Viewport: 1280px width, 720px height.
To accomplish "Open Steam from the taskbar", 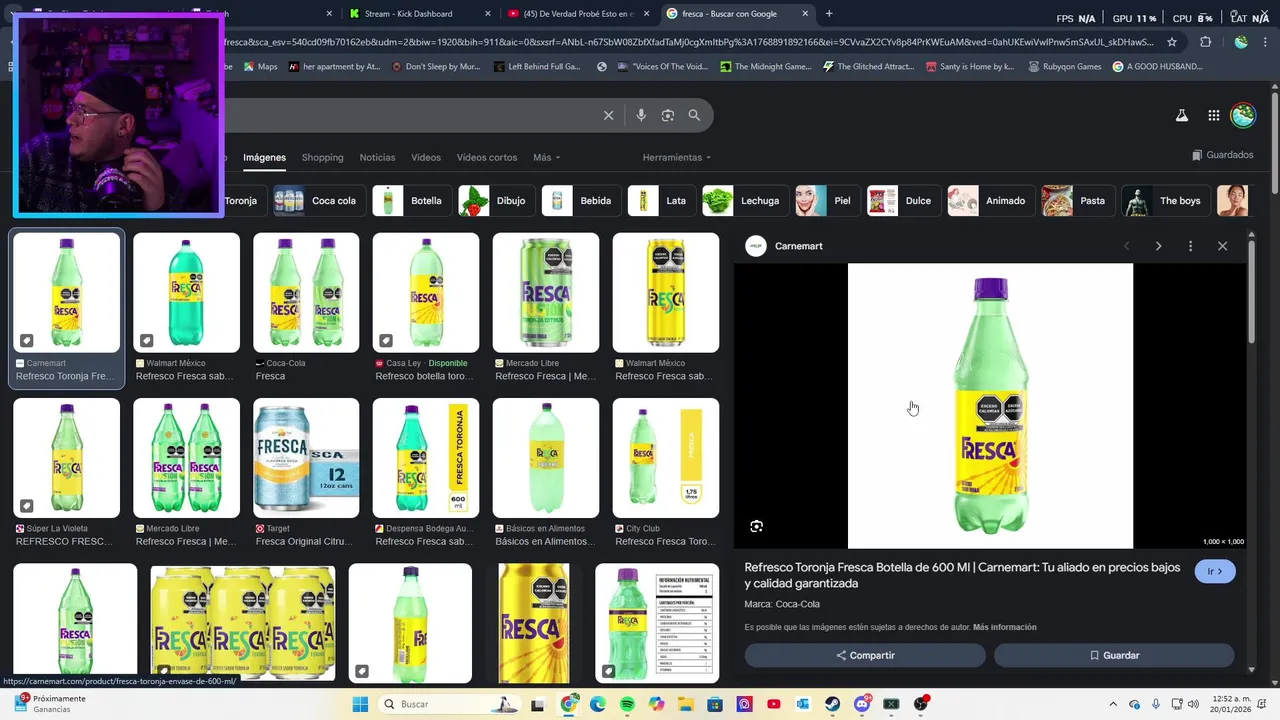I will (833, 704).
